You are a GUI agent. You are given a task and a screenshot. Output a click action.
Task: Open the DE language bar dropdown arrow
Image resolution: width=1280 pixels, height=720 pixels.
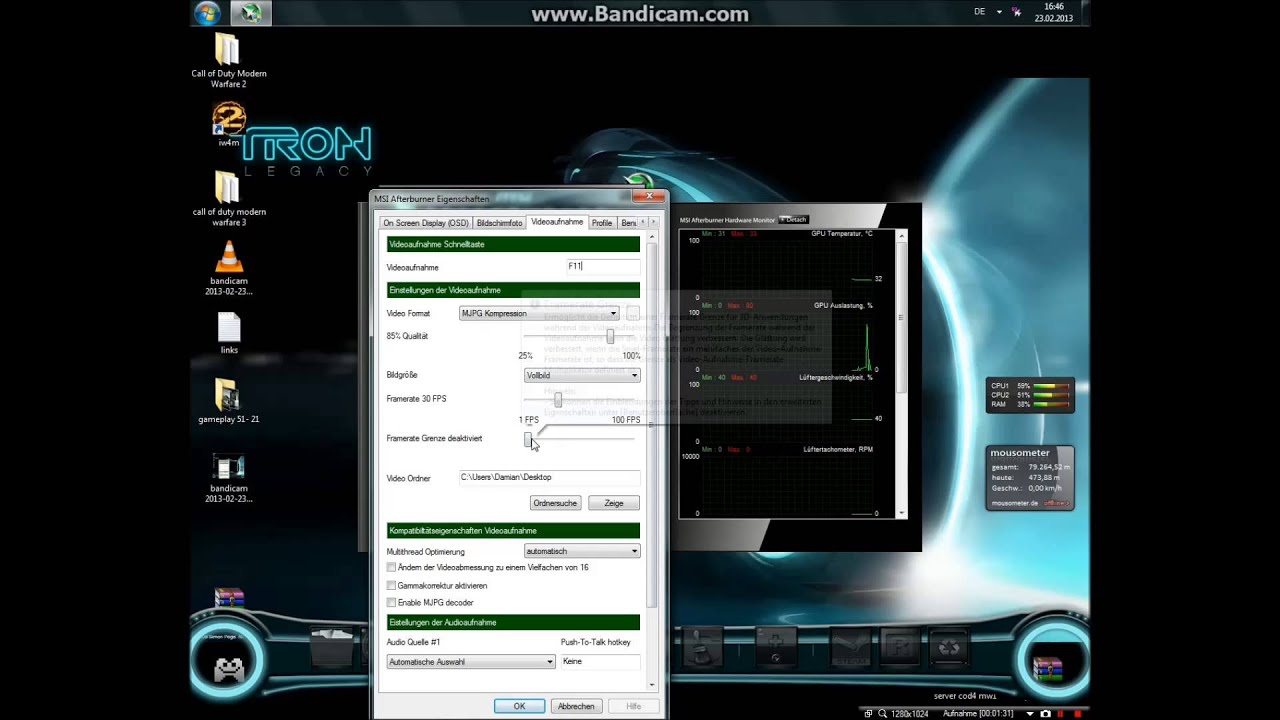[999, 12]
